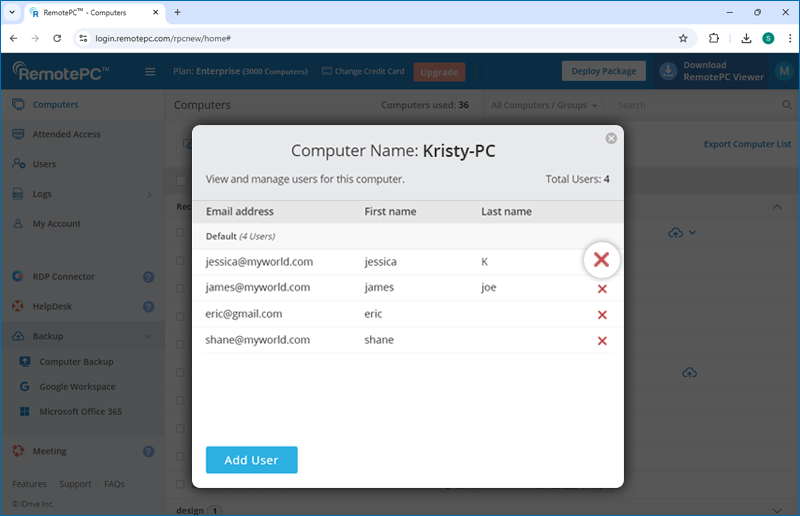
Task: Open the All Computers / Groups dropdown
Action: 544,105
